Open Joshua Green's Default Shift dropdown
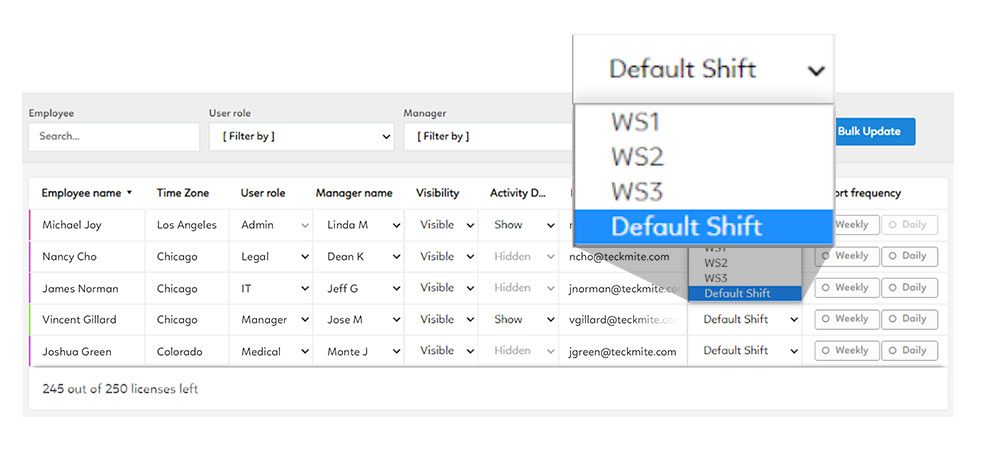The image size is (982, 452). tap(750, 351)
